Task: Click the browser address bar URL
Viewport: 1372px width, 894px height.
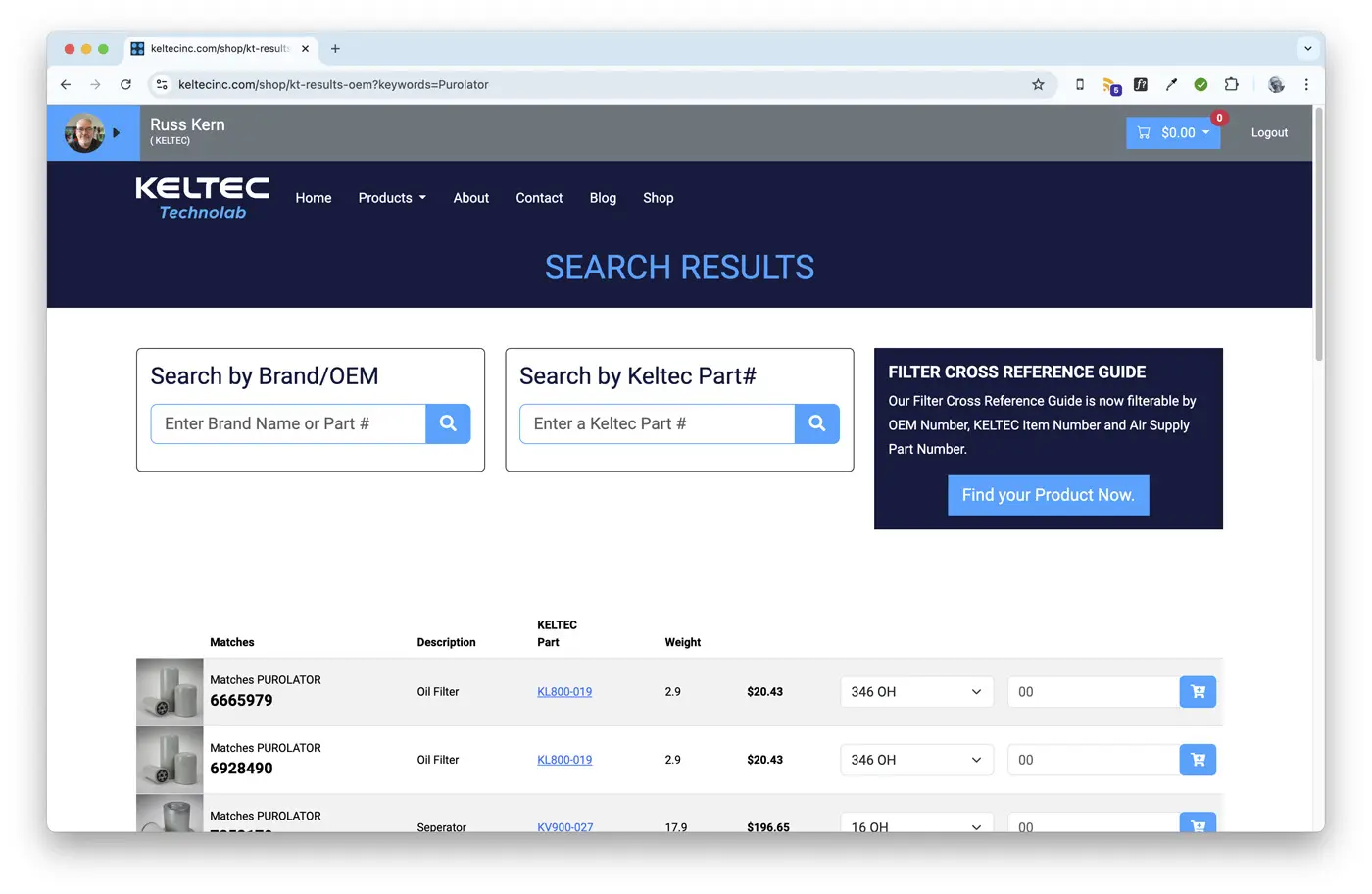Action: pyautogui.click(x=333, y=85)
